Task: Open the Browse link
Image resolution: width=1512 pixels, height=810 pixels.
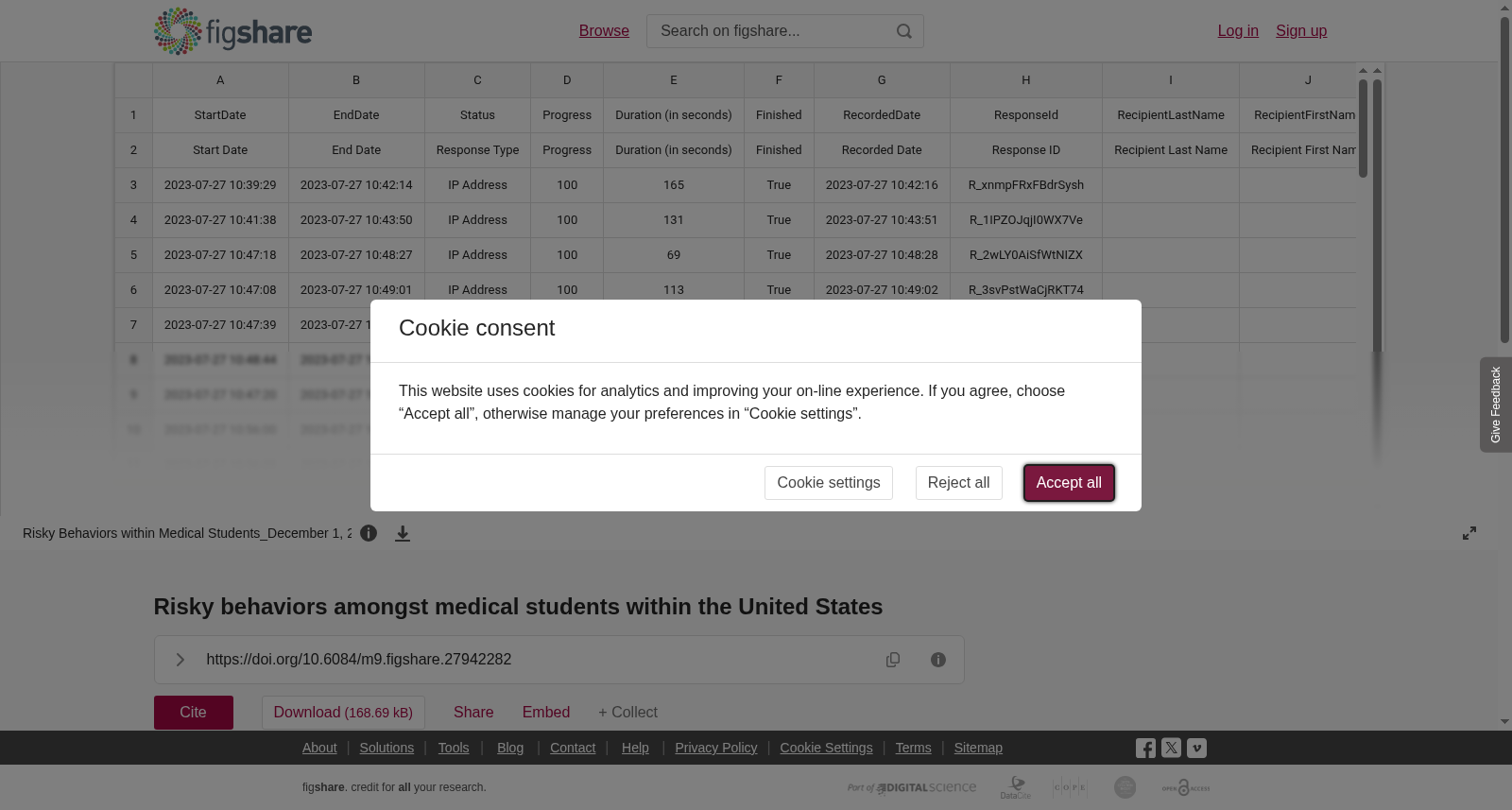Action: (x=604, y=31)
